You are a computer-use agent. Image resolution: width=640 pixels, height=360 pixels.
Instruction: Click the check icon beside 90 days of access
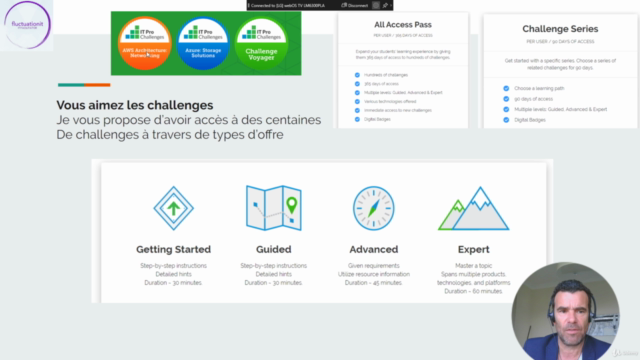[x=506, y=99]
